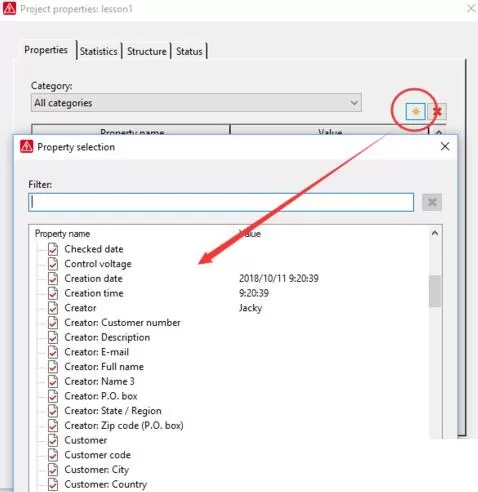Close the Property selection dialog
The width and height of the screenshot is (478, 492).
coord(445,146)
